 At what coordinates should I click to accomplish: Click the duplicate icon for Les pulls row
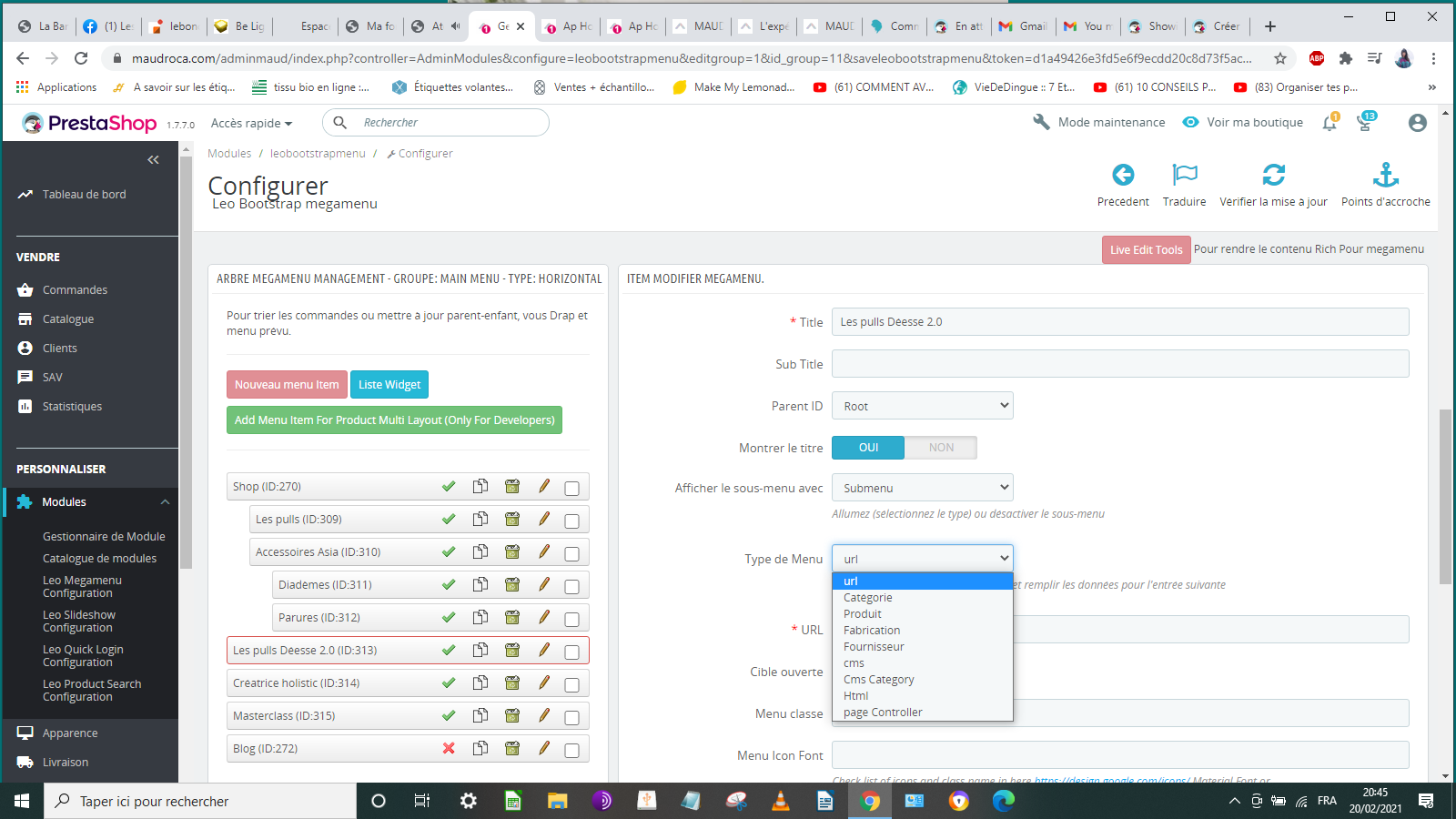tap(480, 519)
